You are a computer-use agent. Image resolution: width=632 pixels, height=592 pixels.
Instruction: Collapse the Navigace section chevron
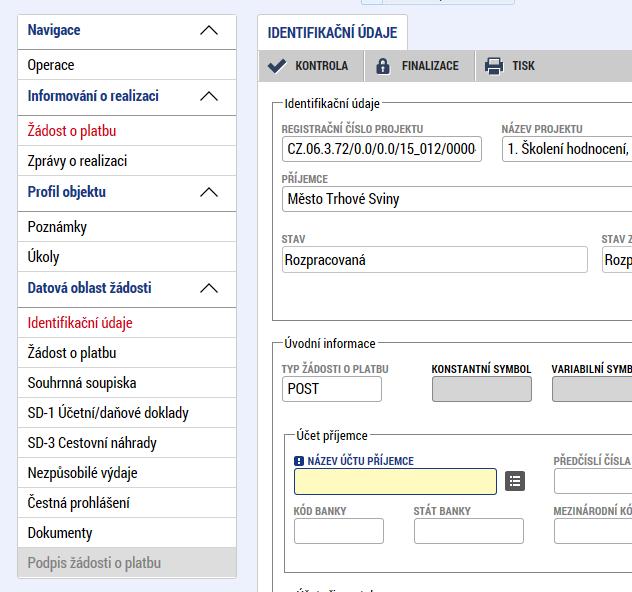(x=209, y=31)
